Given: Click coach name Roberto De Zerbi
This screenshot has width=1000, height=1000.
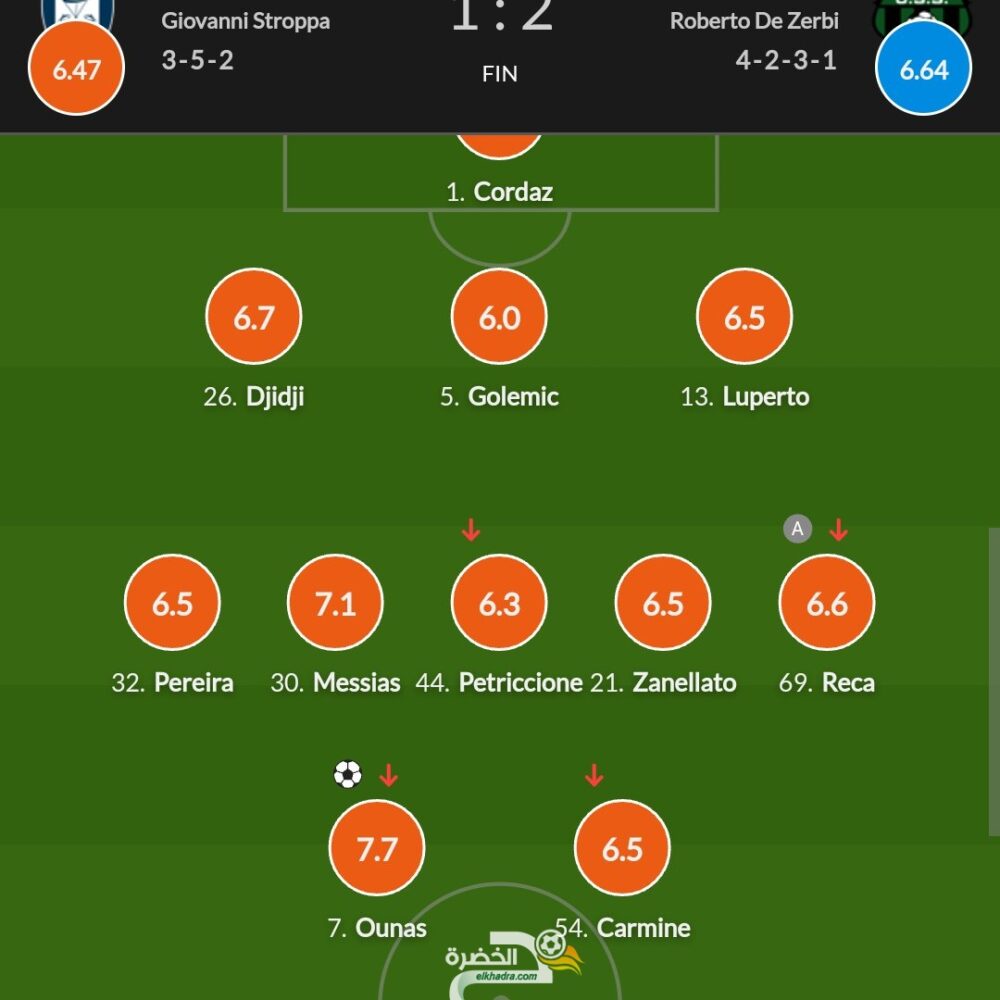Looking at the screenshot, I should point(754,21).
